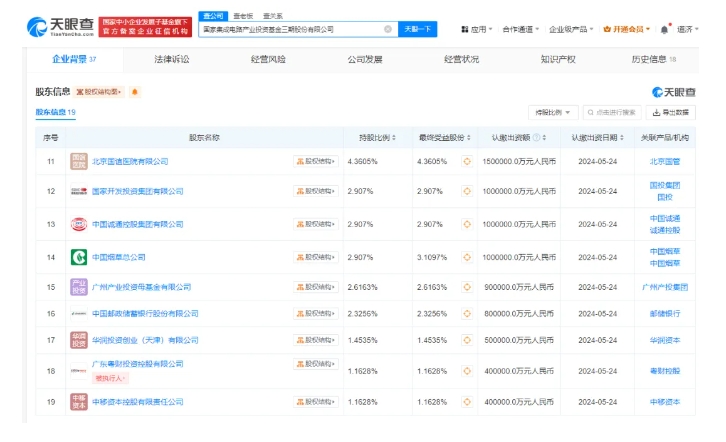The width and height of the screenshot is (726, 442).
Task: Clear the search box with the X icon
Action: click(x=388, y=29)
